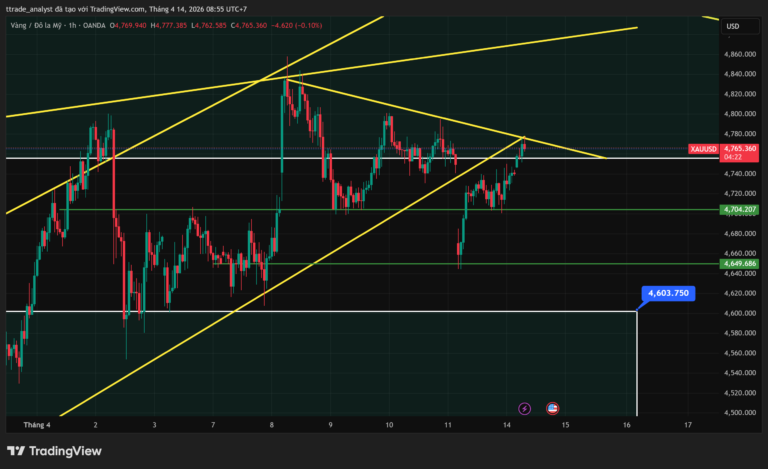The image size is (768, 469).
Task: Click the open value 4,769.940
Action: [x=130, y=25]
